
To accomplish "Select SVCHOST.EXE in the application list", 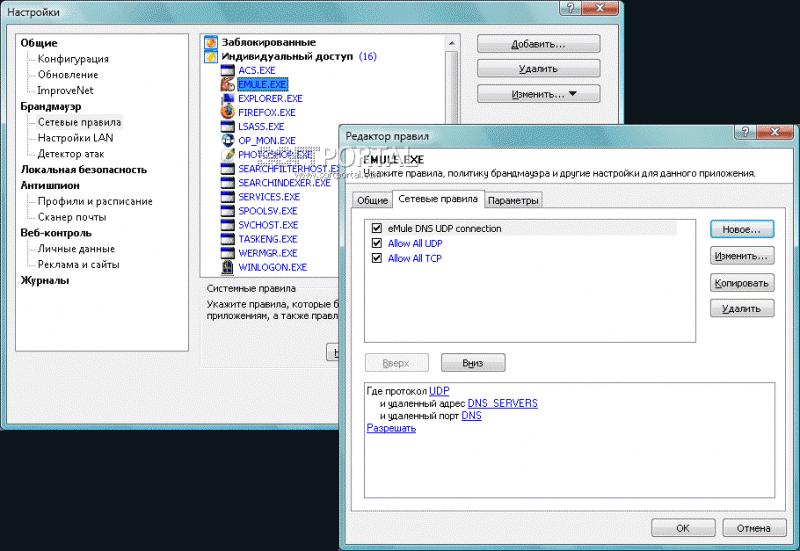I will pyautogui.click(x=268, y=225).
